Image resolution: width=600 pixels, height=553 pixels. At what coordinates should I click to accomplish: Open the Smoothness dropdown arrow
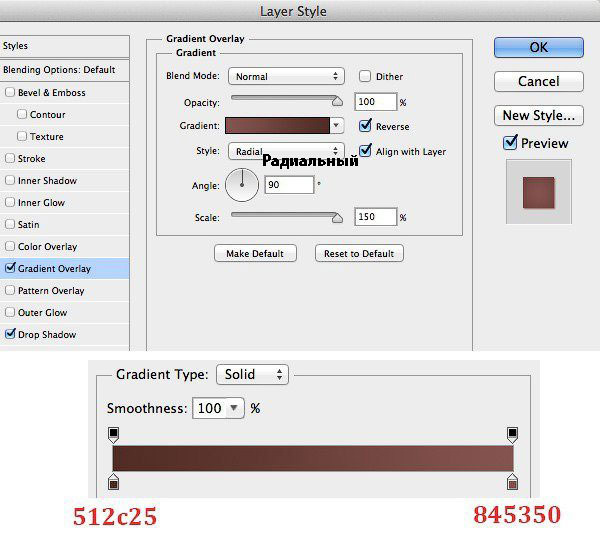pos(235,408)
